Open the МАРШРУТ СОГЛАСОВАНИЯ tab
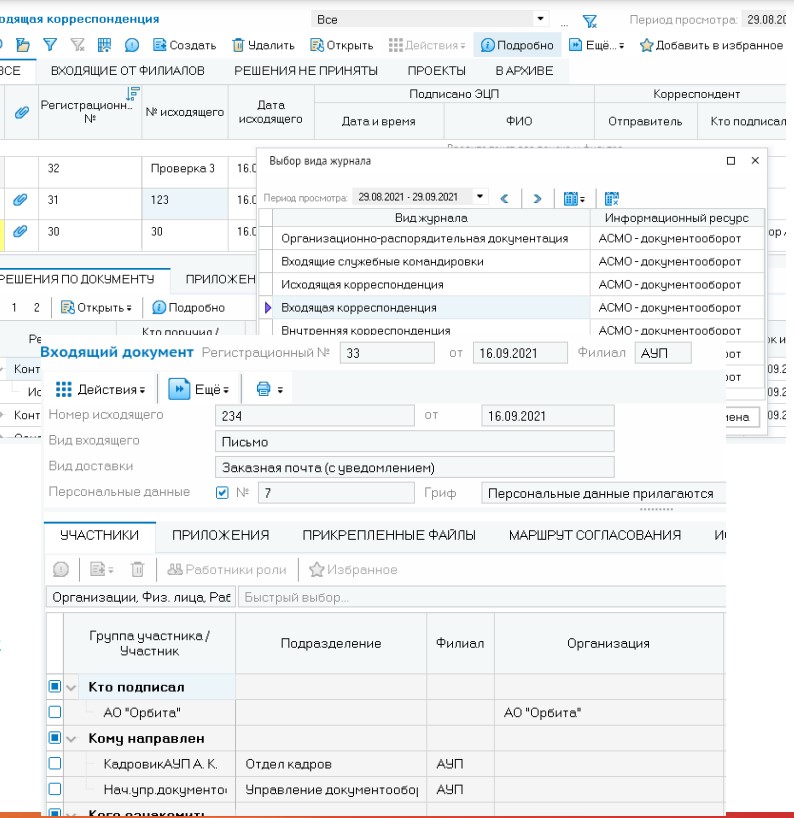794x818 pixels. point(595,535)
